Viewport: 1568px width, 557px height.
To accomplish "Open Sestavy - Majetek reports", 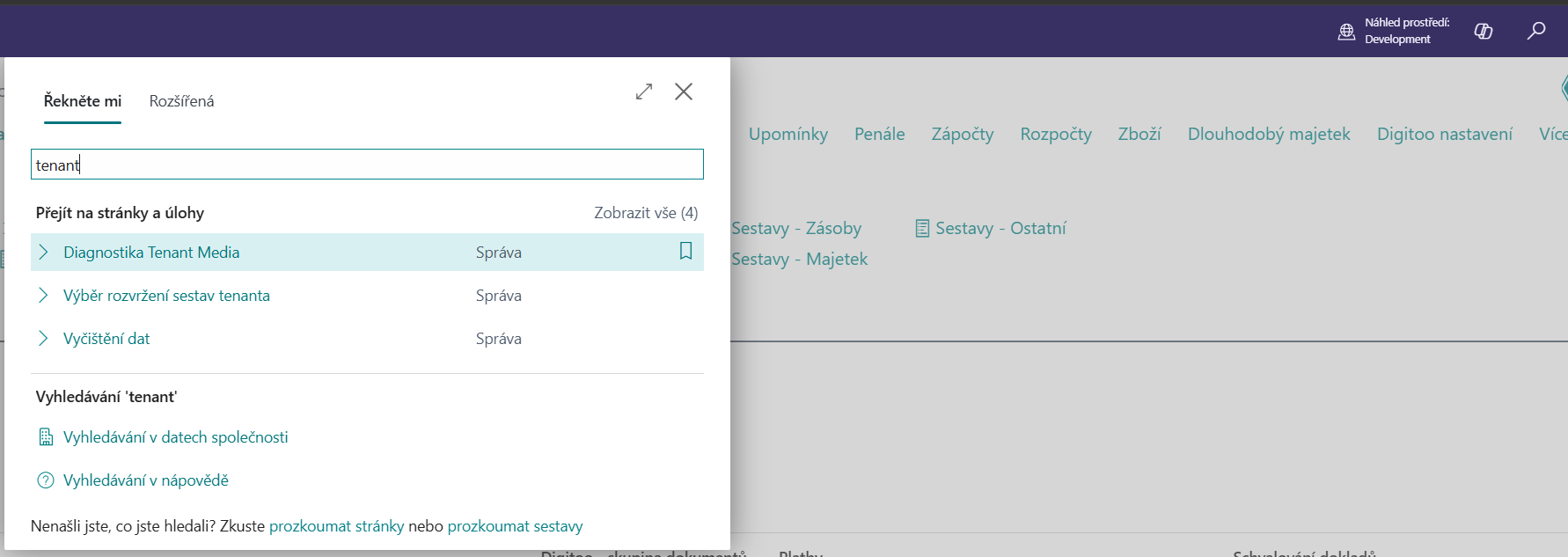I will click(x=800, y=260).
